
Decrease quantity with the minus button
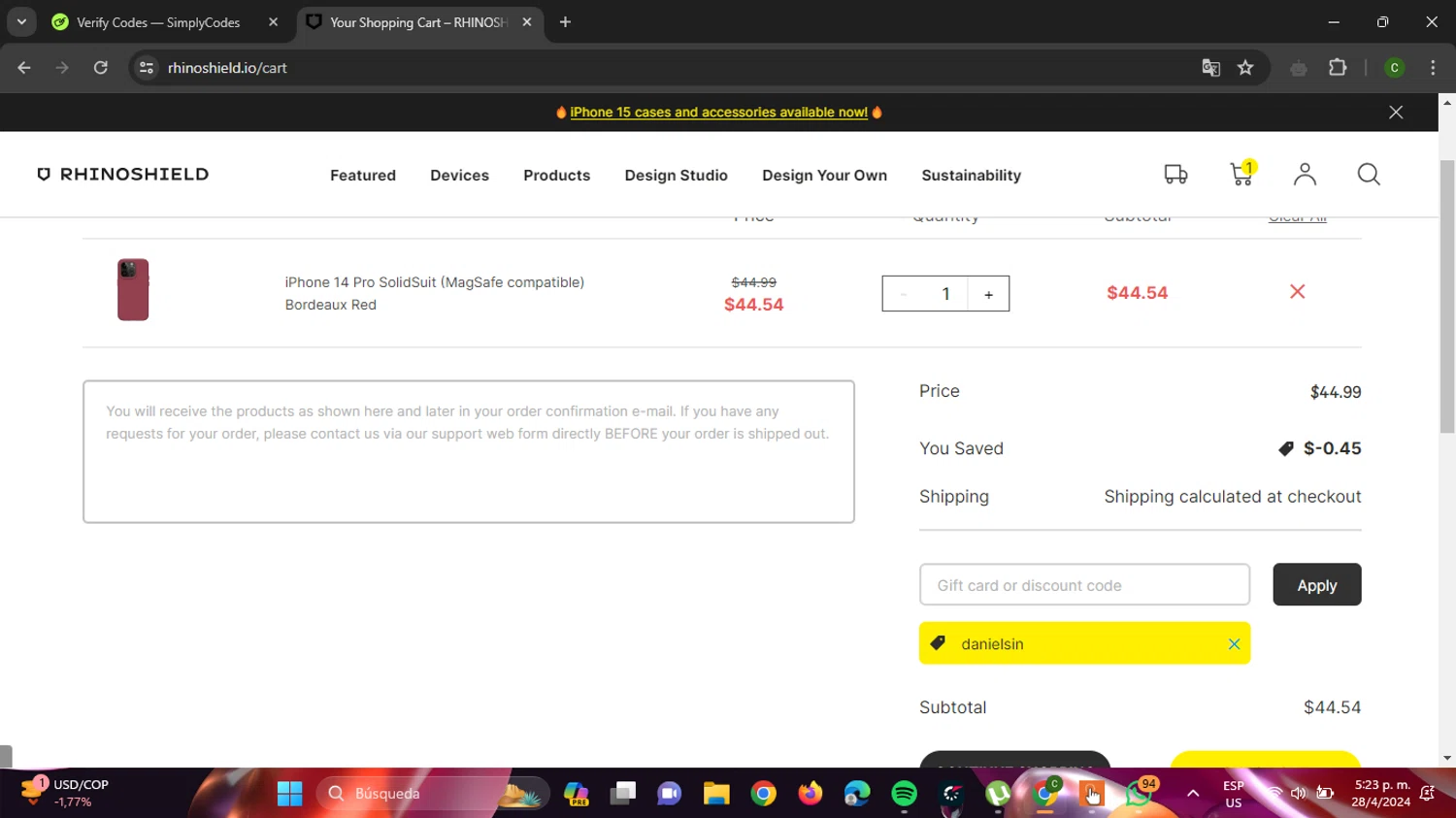(x=903, y=294)
